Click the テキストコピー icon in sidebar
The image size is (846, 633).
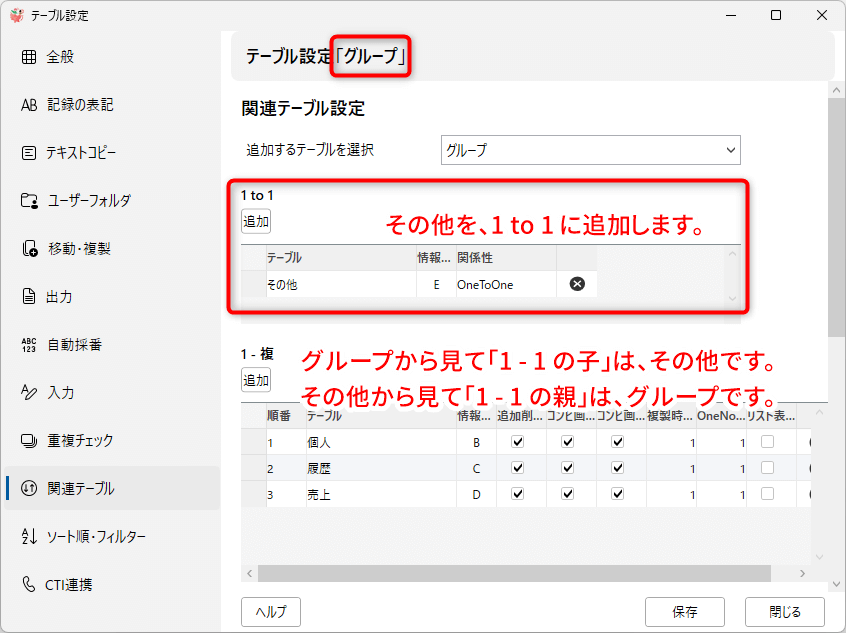29,153
